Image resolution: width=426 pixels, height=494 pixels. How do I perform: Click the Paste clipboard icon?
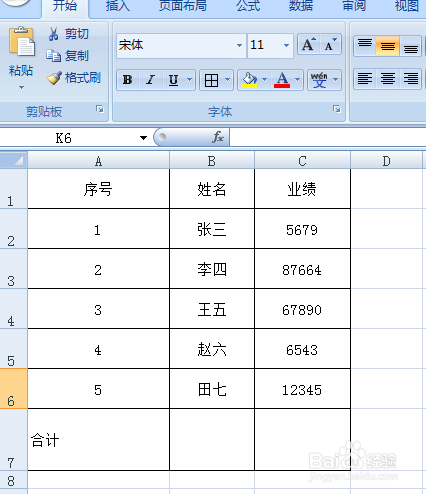(x=22, y=41)
